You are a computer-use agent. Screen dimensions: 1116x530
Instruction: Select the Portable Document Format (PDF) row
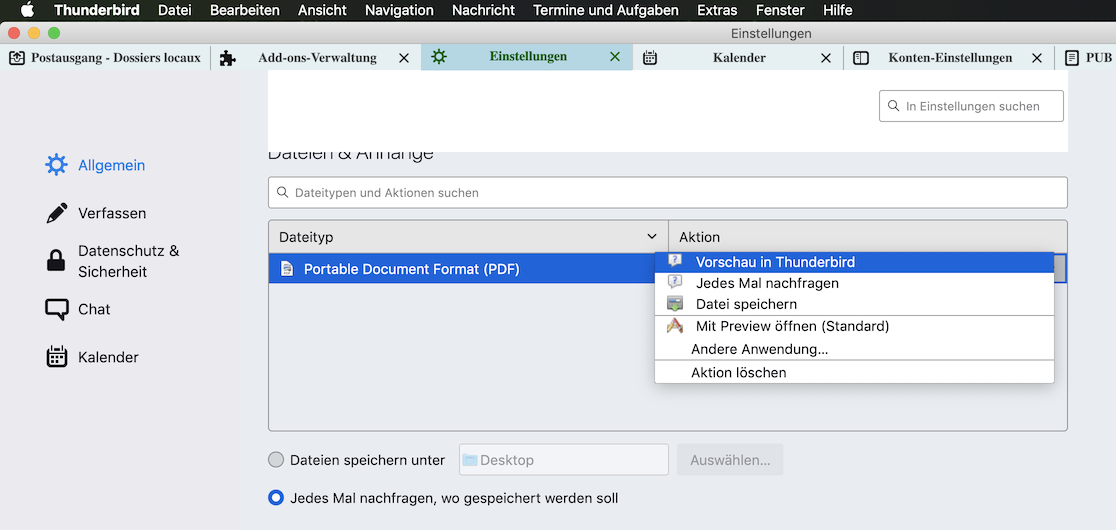pos(461,269)
